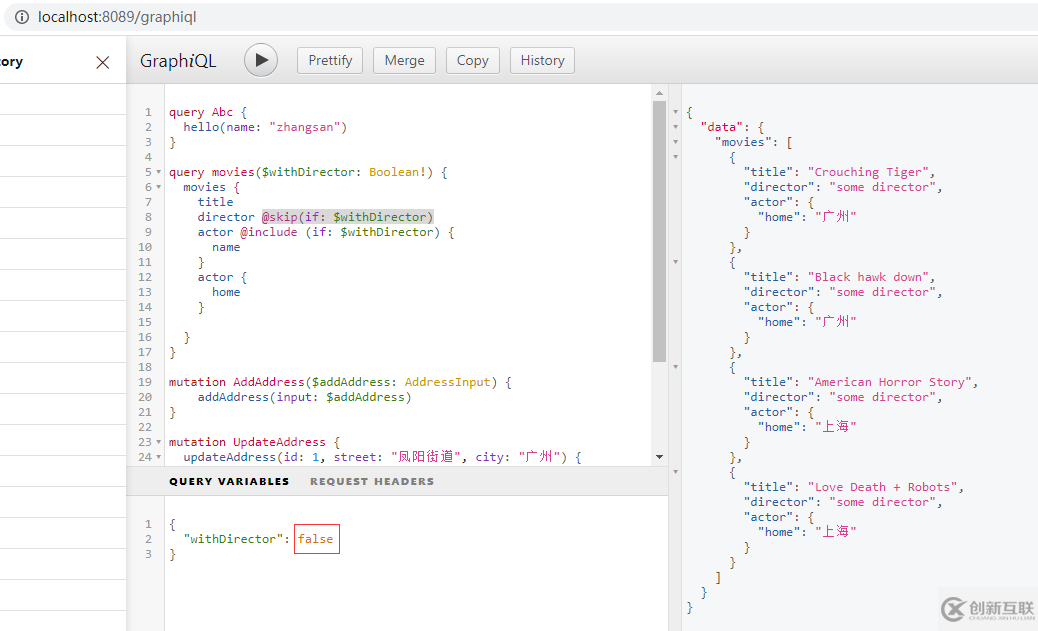Toggle the History toolbar button
The image size is (1038, 631).
tap(542, 60)
